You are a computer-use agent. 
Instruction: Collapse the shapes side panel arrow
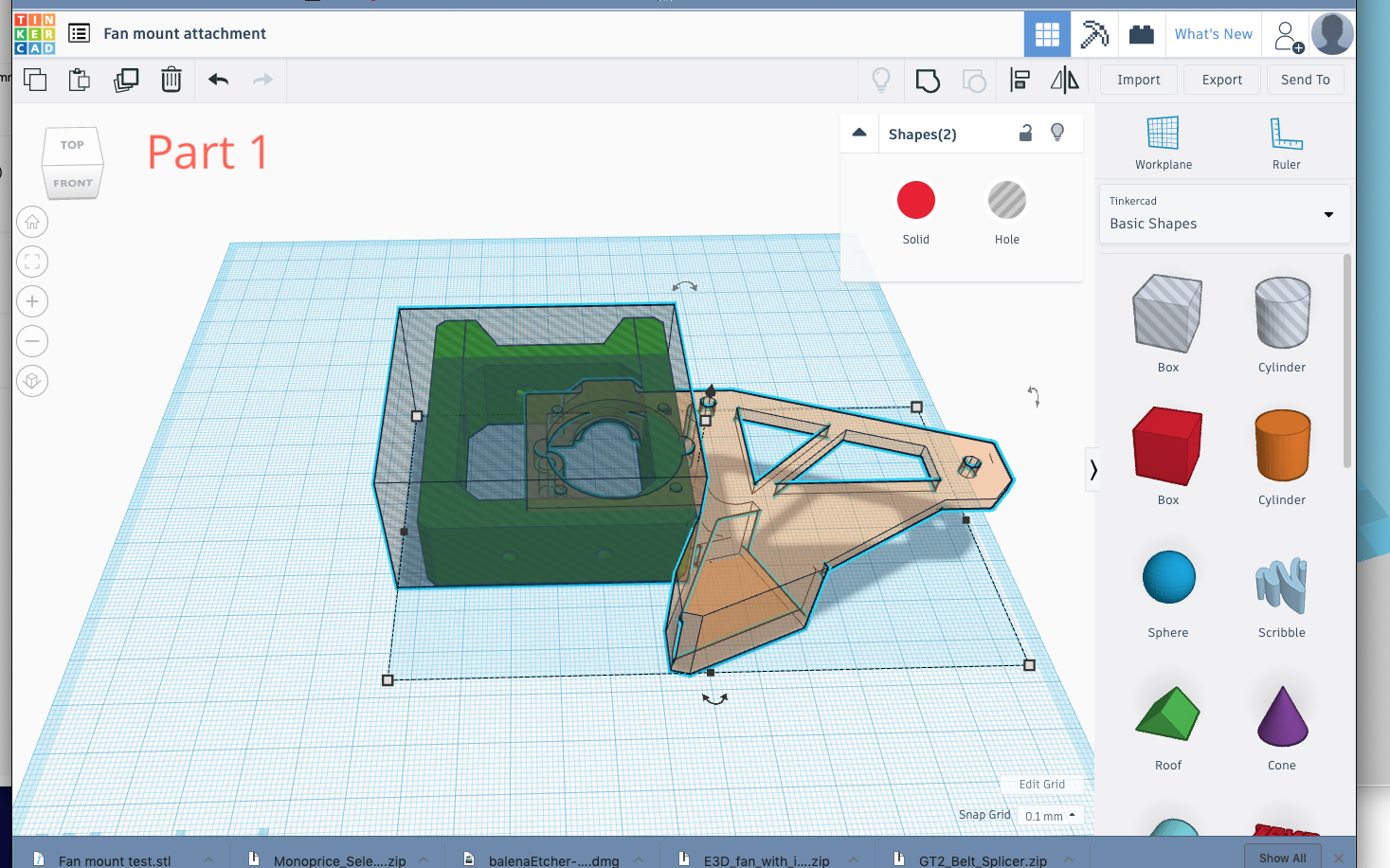1093,469
